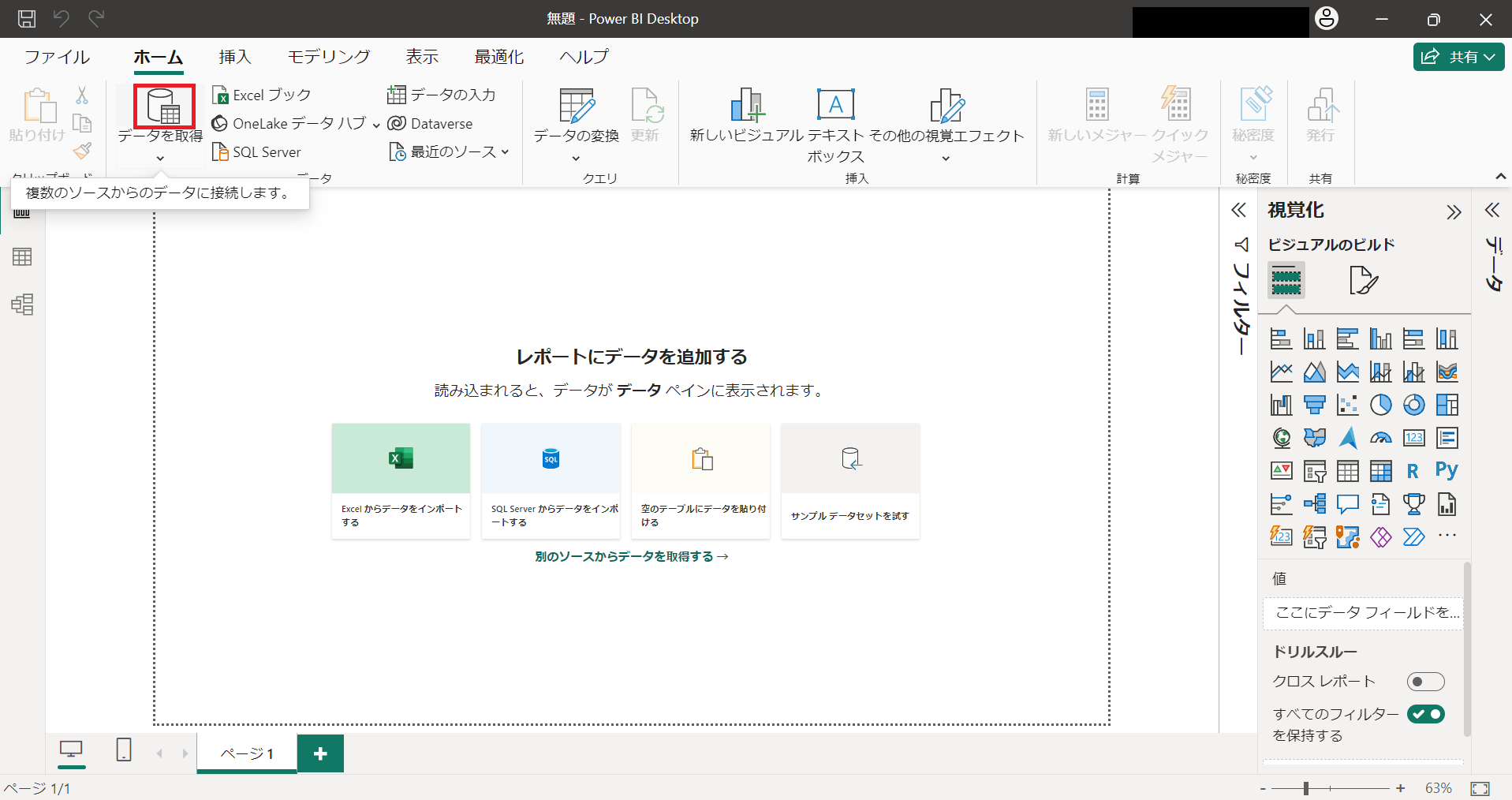This screenshot has height=800, width=1512.
Task: Click the データの変換 icon
Action: 576,106
